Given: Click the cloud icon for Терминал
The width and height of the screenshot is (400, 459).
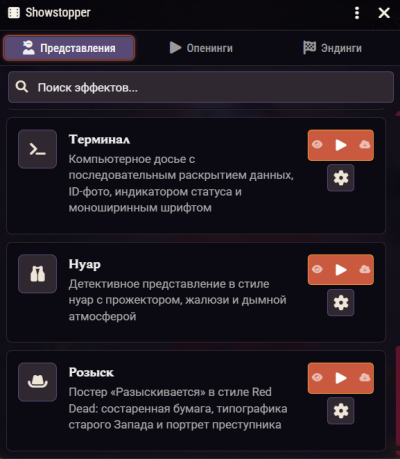Looking at the screenshot, I should (365, 145).
